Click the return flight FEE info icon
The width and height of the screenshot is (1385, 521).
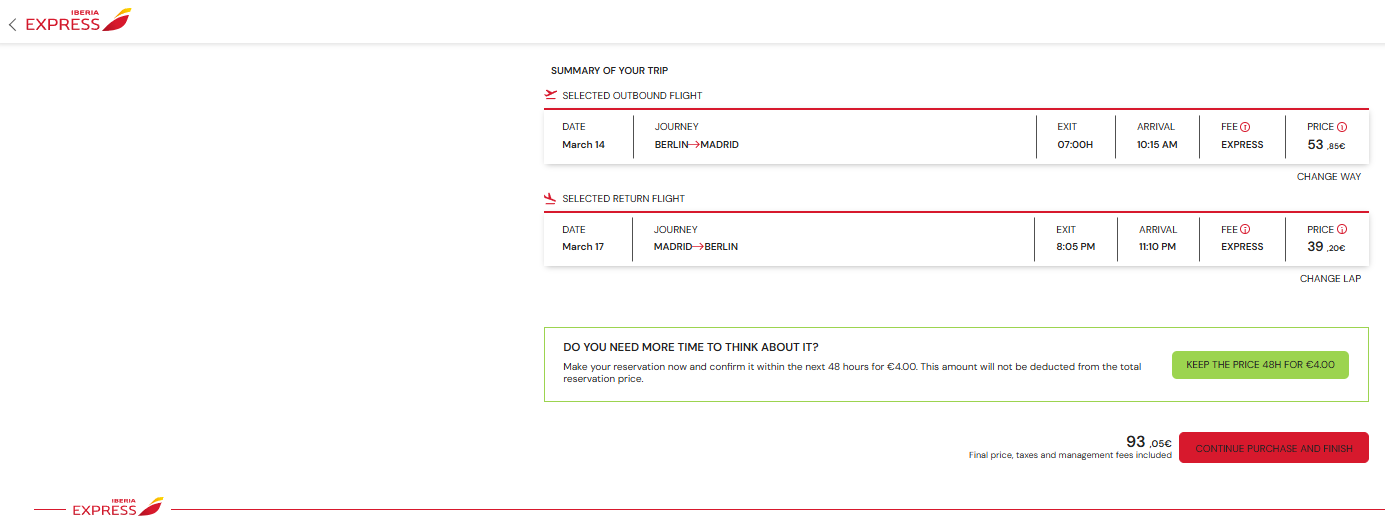click(x=1246, y=229)
